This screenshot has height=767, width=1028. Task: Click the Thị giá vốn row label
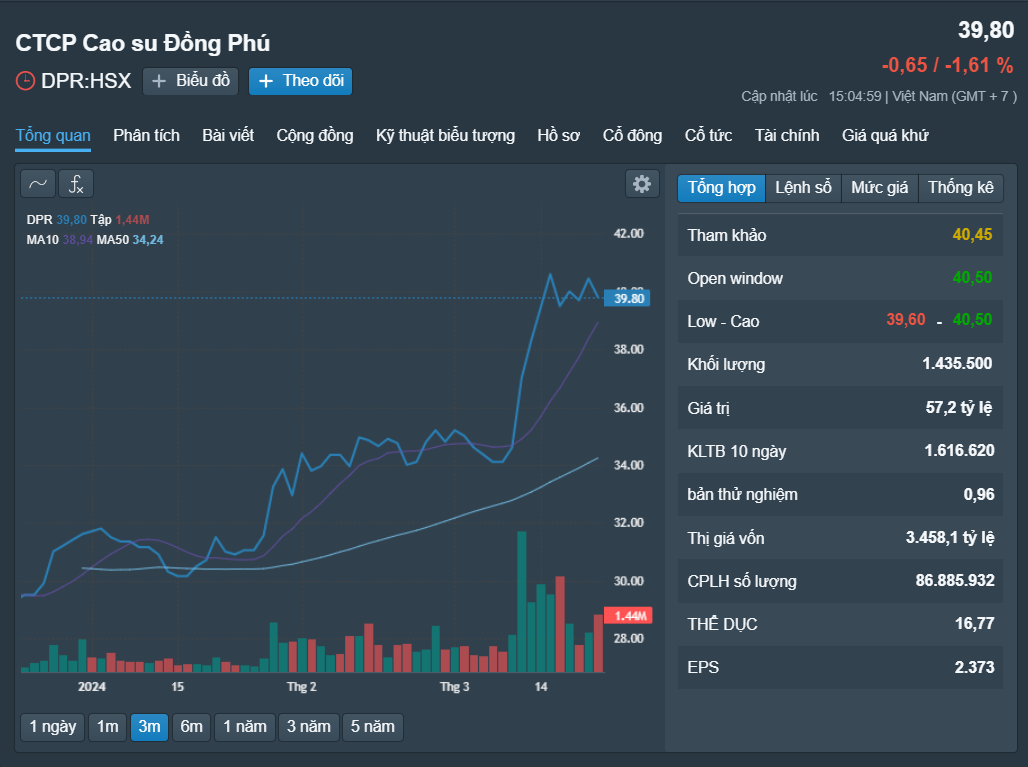click(x=726, y=539)
